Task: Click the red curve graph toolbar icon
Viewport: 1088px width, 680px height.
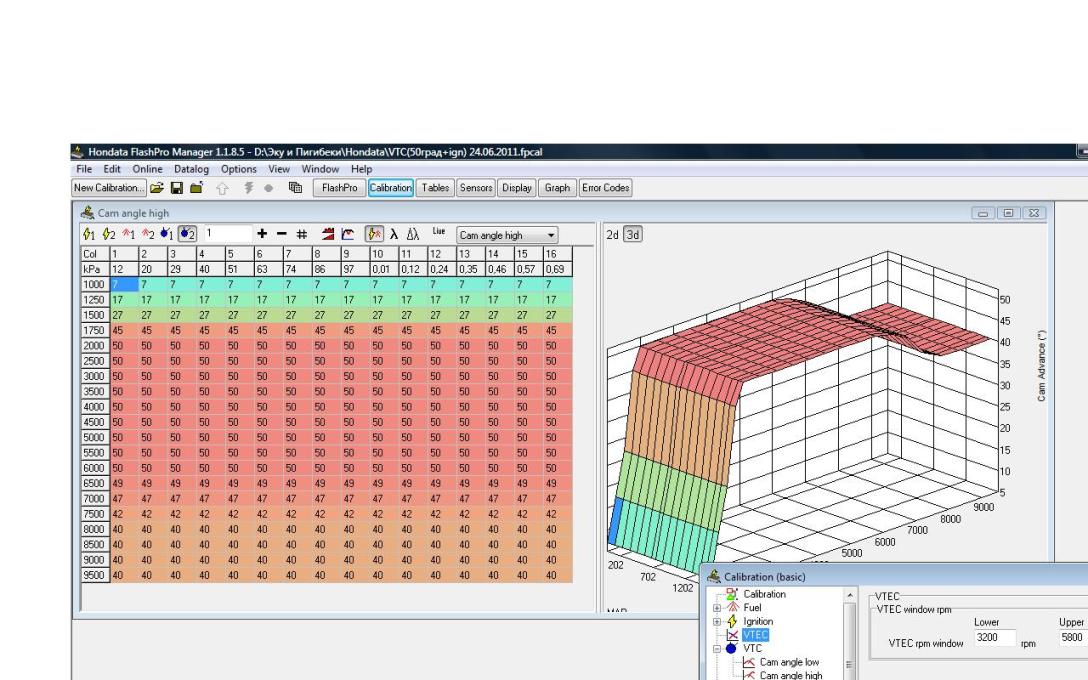Action: pos(348,235)
